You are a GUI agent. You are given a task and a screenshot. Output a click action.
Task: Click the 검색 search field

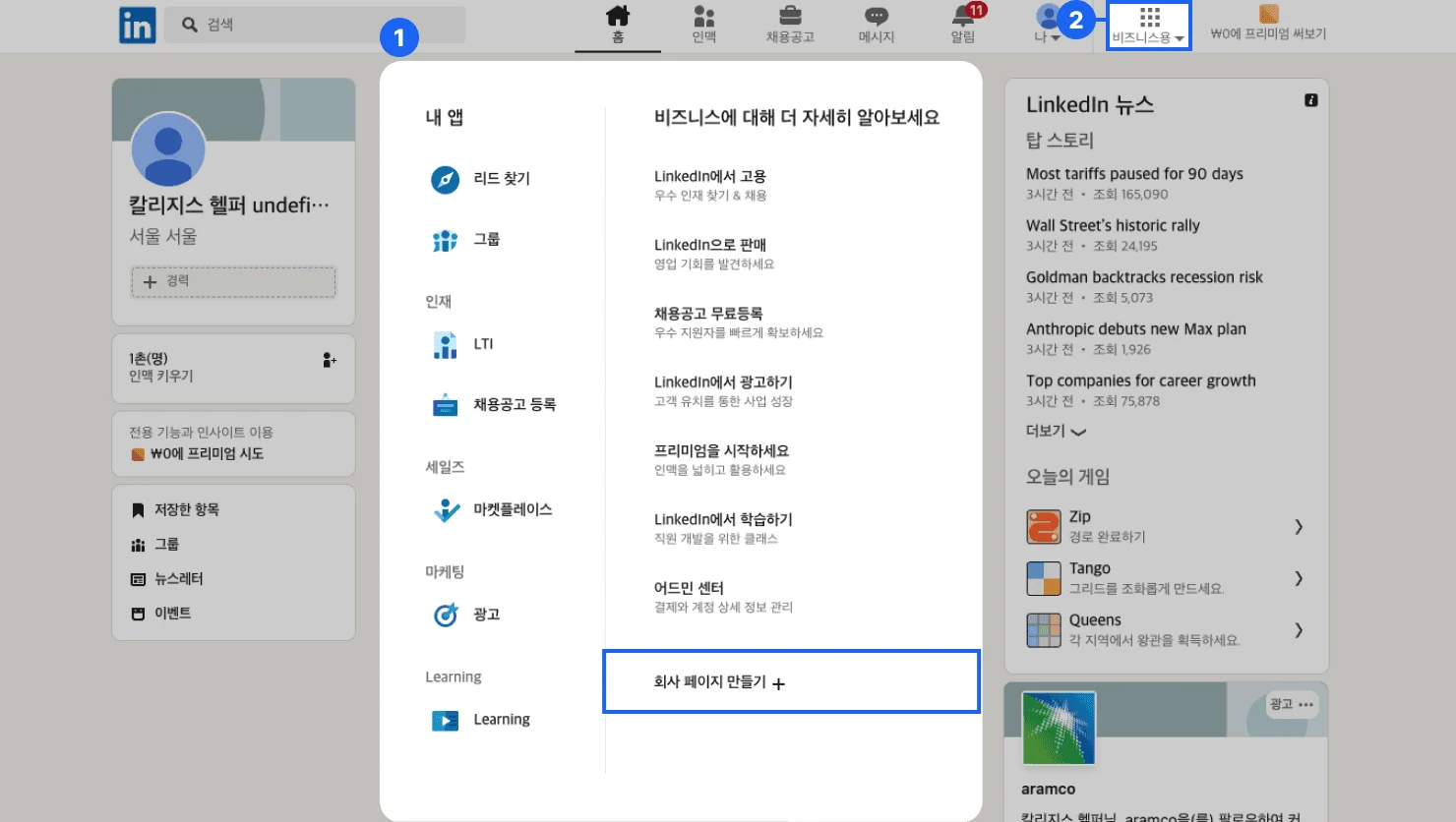pyautogui.click(x=315, y=25)
